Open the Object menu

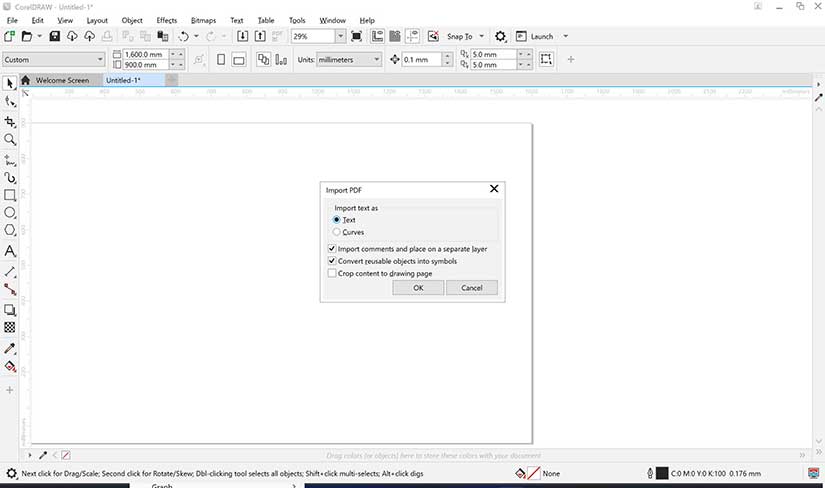(132, 20)
